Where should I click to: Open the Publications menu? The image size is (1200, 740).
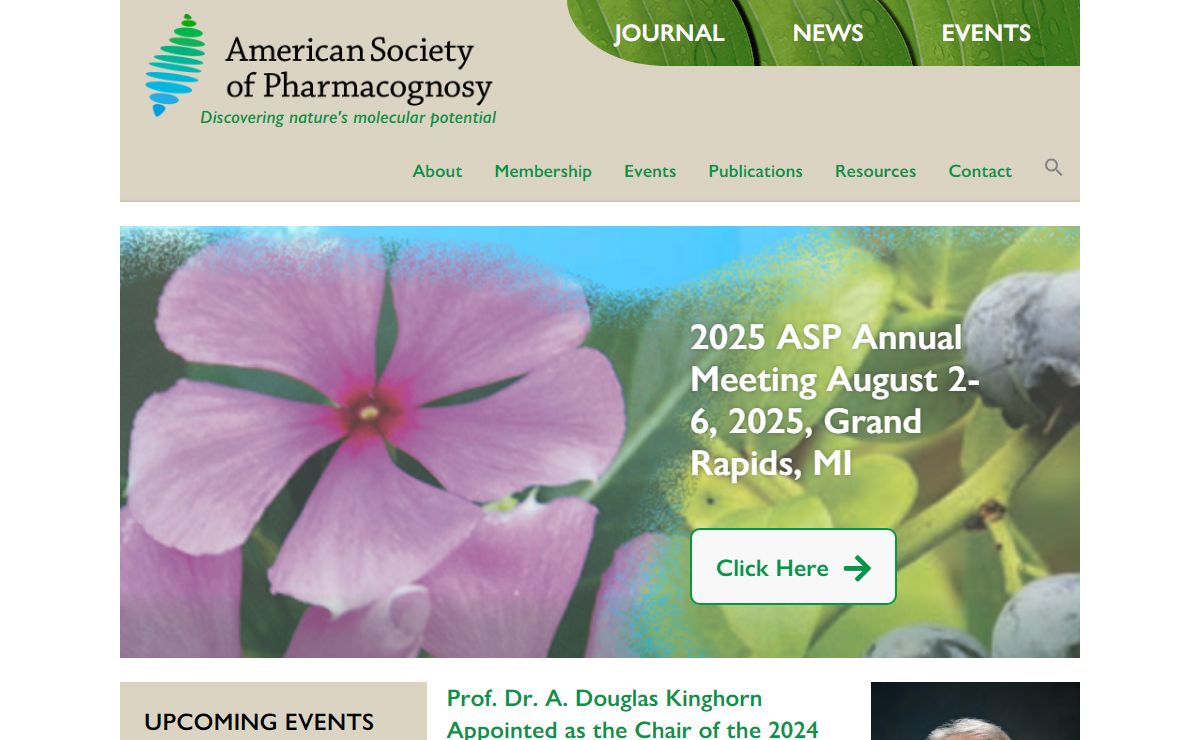[756, 171]
